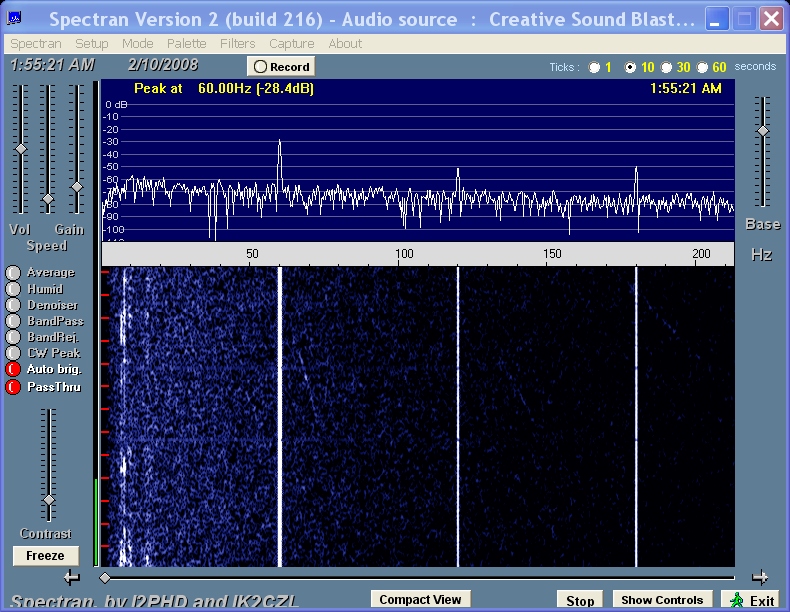The height and width of the screenshot is (612, 790).
Task: Select the 30 seconds ticks option
Action: point(666,67)
